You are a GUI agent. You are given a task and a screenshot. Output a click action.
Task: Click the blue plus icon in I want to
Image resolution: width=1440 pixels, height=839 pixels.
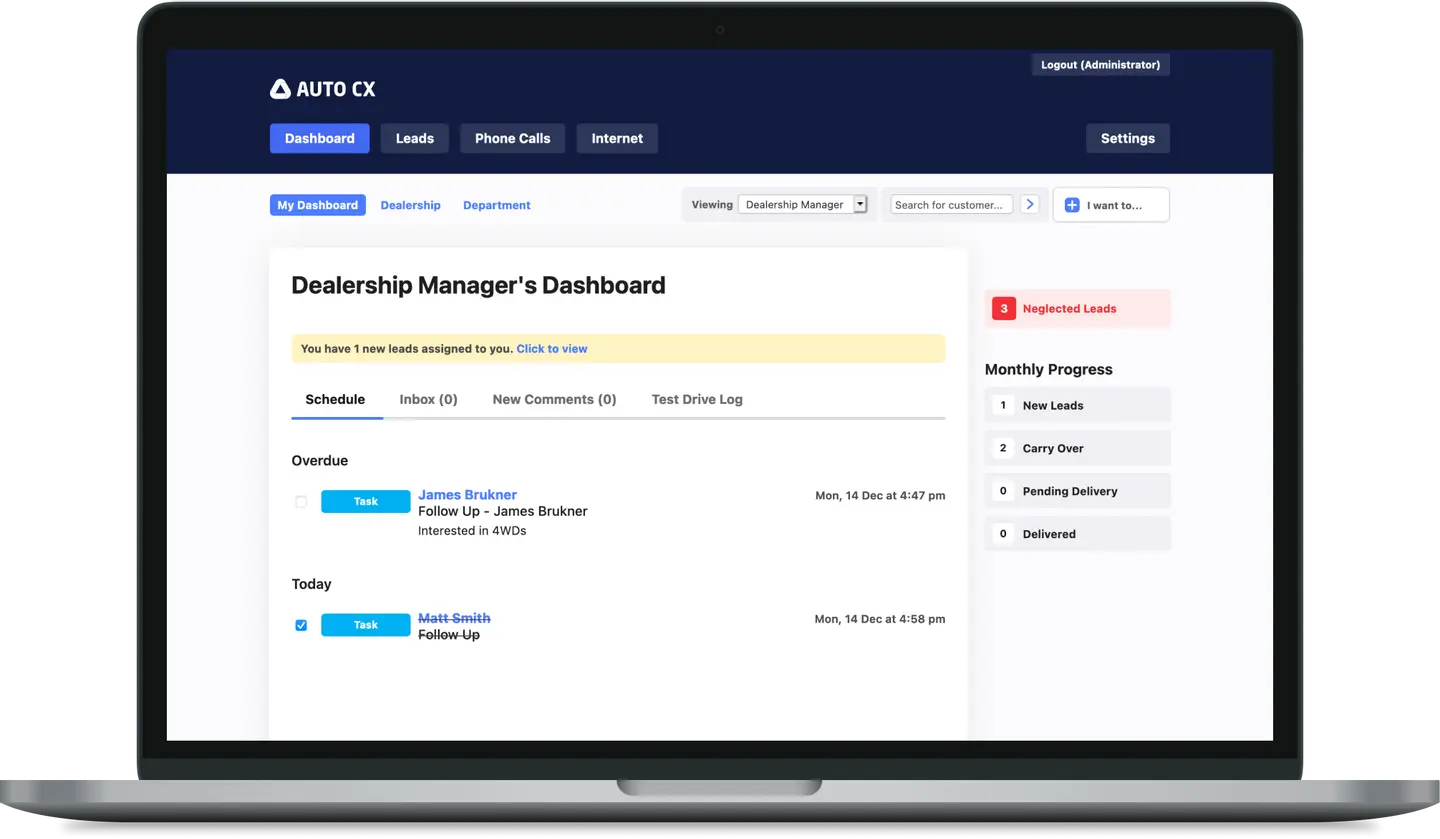coord(1071,205)
